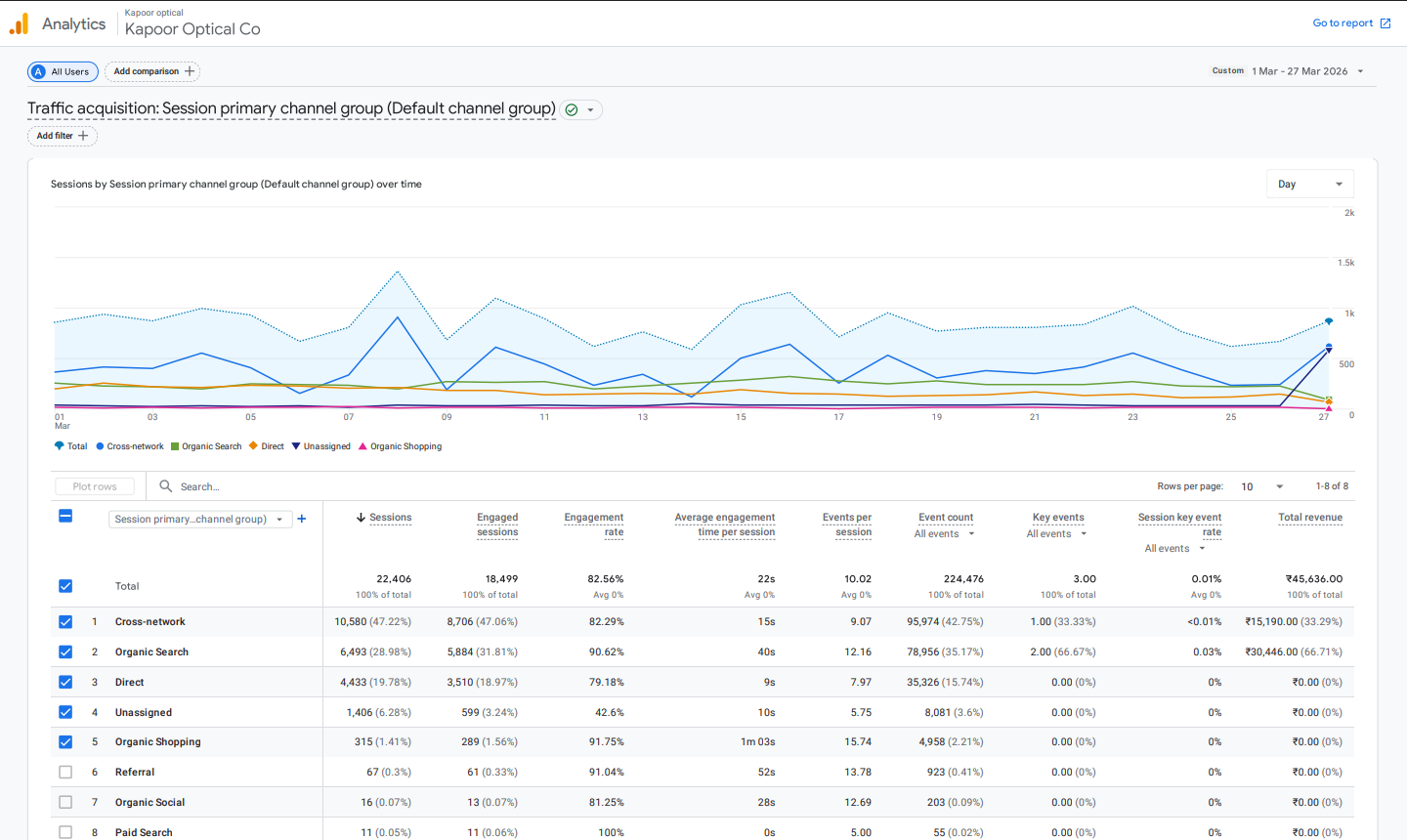Click the Plot rows button
1407x840 pixels.
click(x=94, y=485)
